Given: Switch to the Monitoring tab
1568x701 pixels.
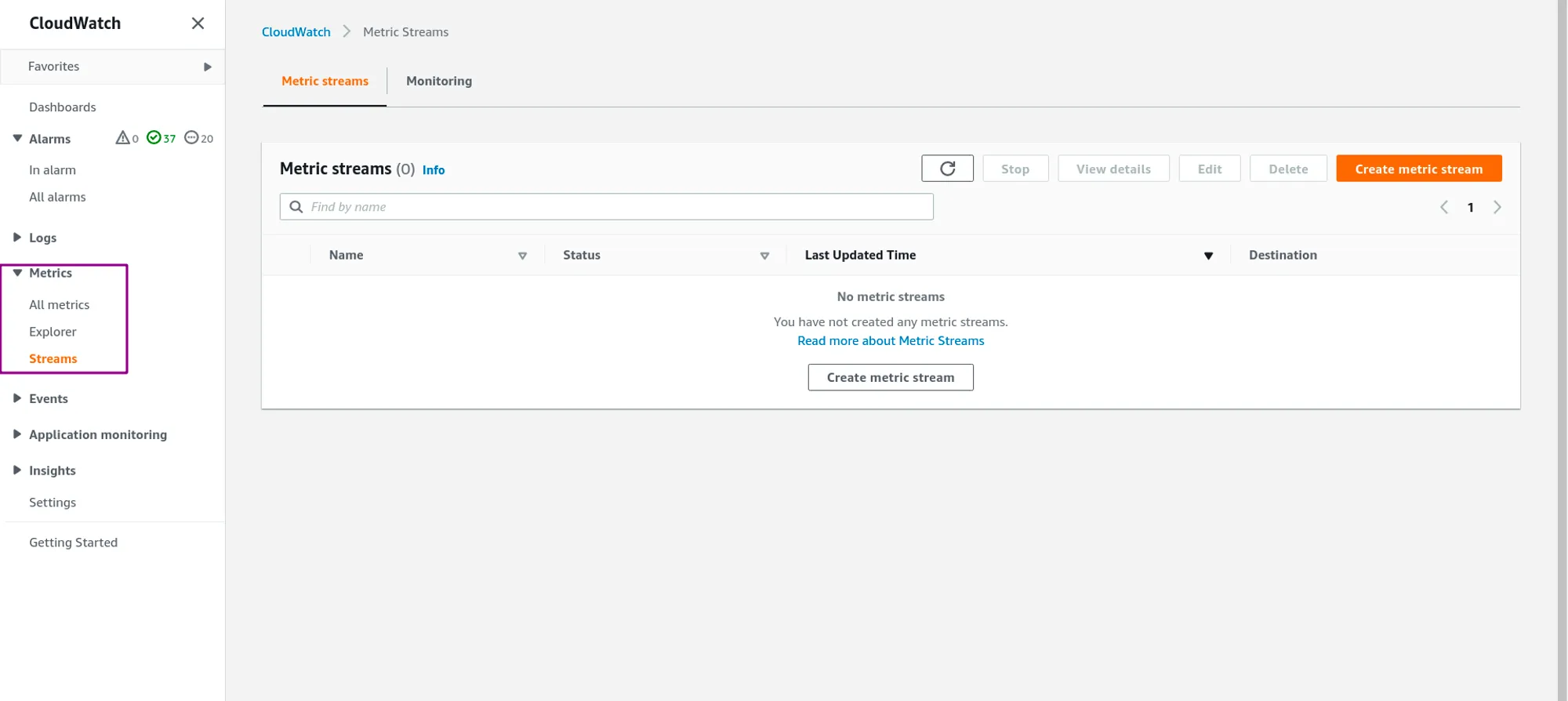Looking at the screenshot, I should (439, 81).
